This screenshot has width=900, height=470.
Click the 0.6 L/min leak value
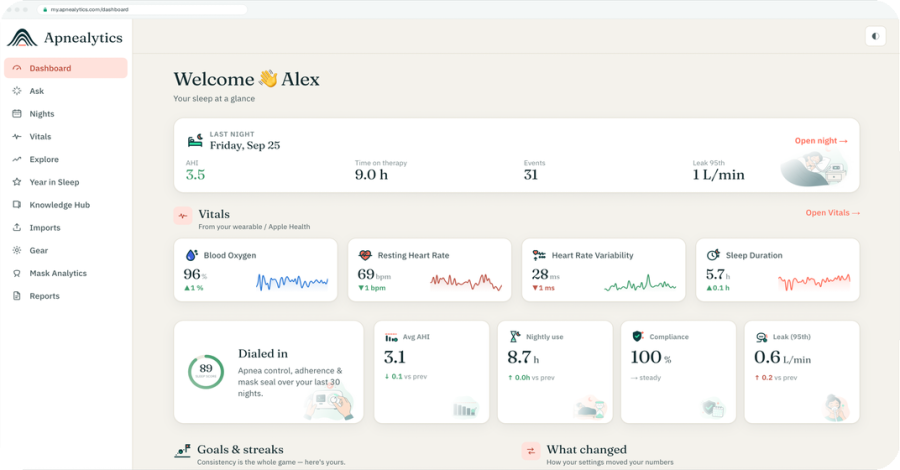click(x=782, y=358)
